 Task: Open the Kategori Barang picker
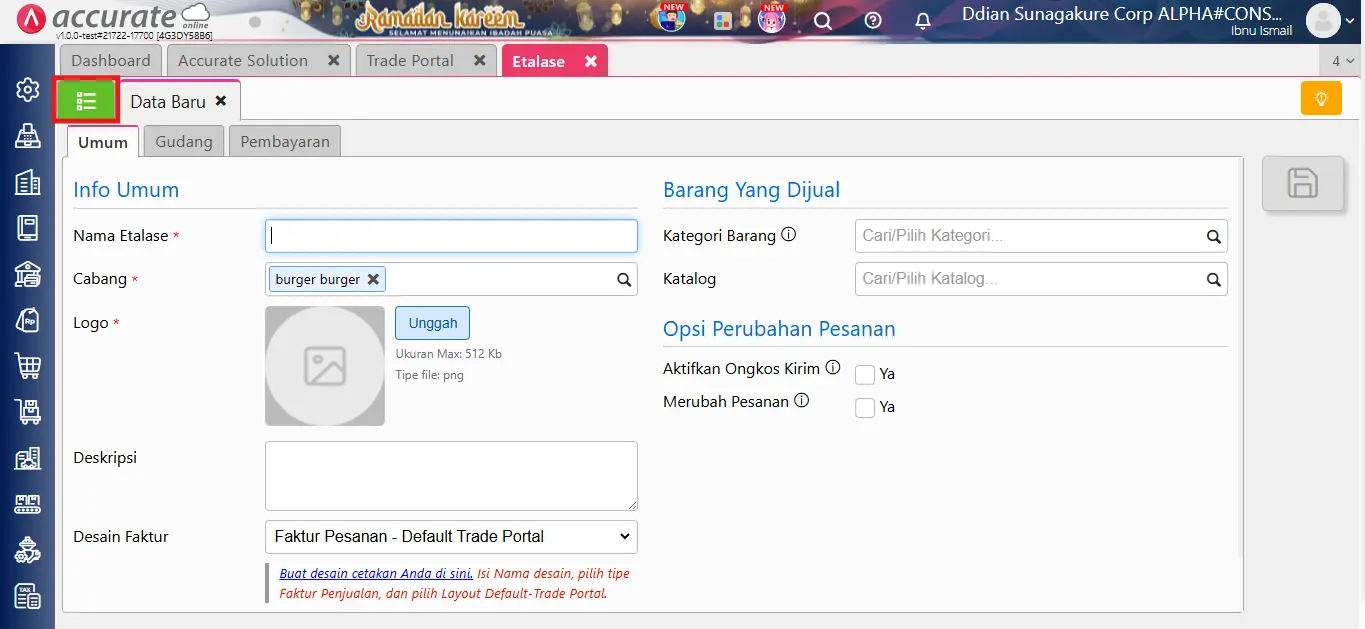coord(1040,235)
